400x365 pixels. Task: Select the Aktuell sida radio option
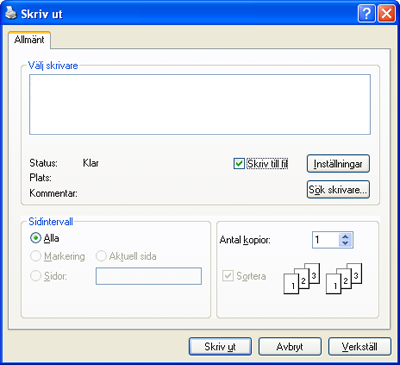click(101, 256)
